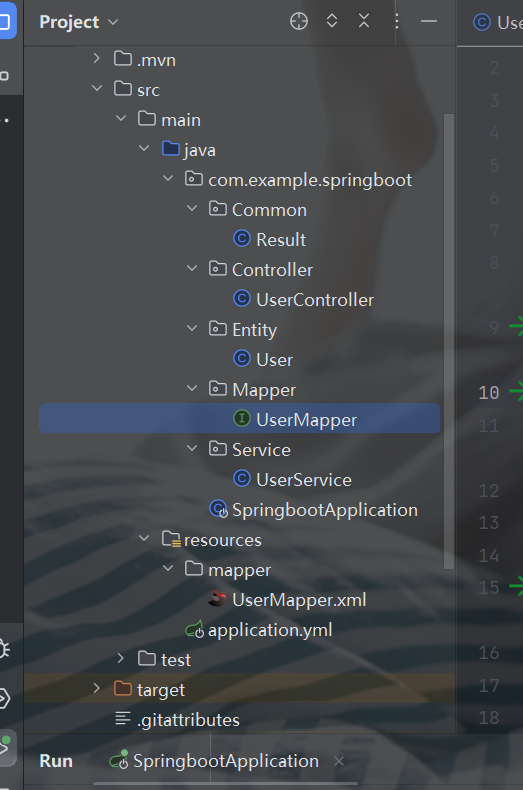Expand the .mvn folder
Image resolution: width=523 pixels, height=790 pixels.
click(x=97, y=59)
